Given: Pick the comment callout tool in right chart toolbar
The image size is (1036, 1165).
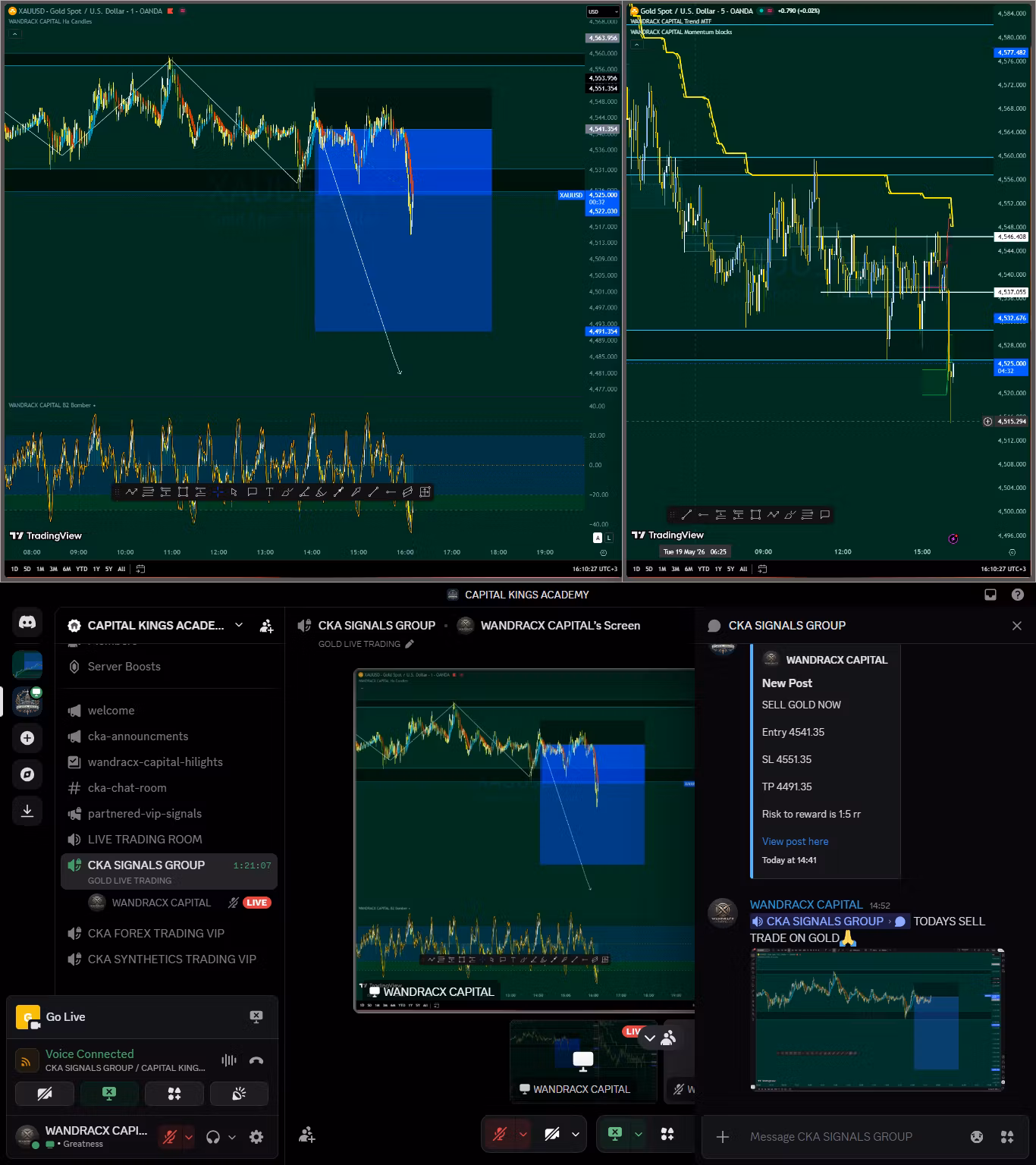Looking at the screenshot, I should [x=824, y=515].
